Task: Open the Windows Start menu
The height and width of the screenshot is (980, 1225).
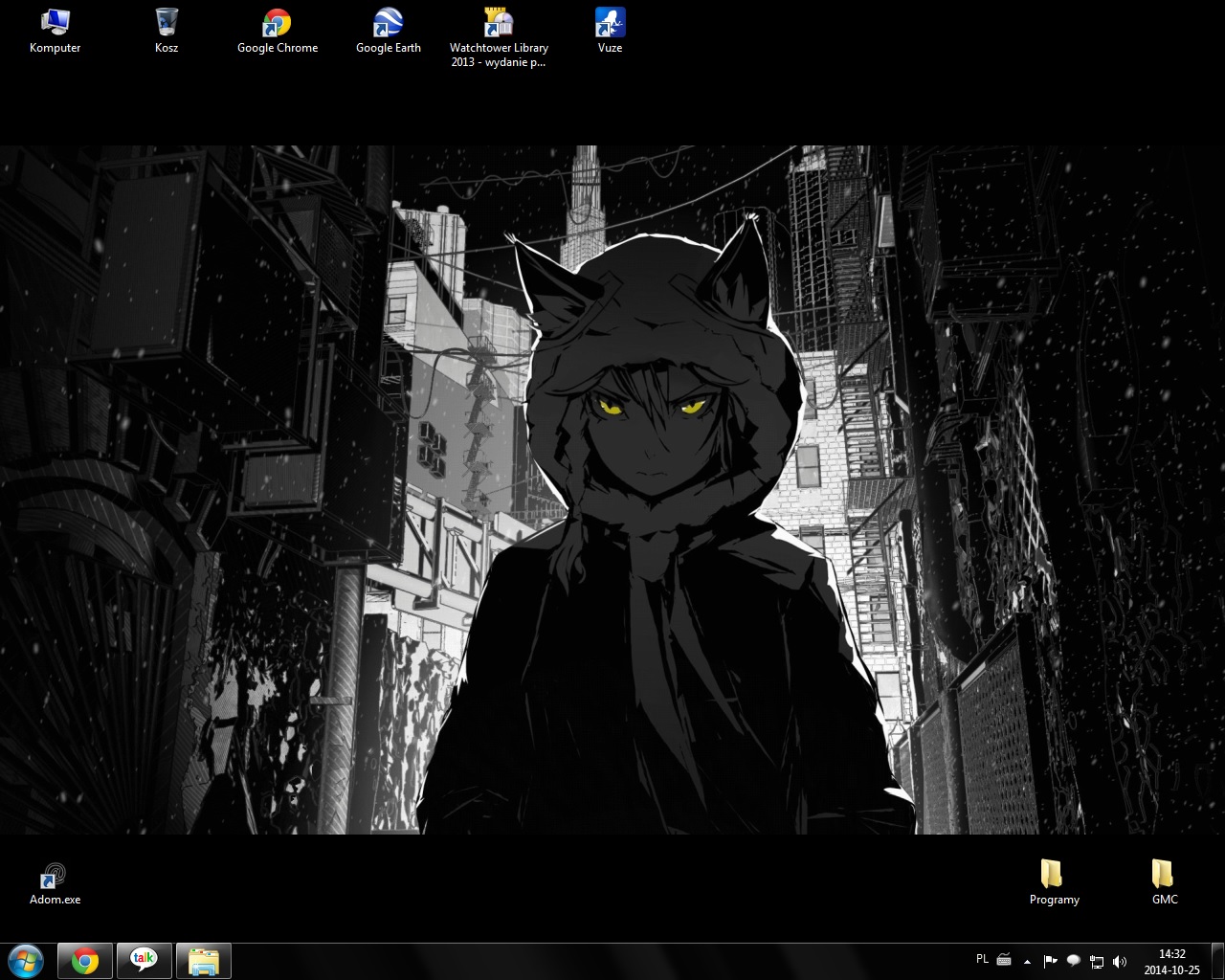Action: click(x=26, y=961)
